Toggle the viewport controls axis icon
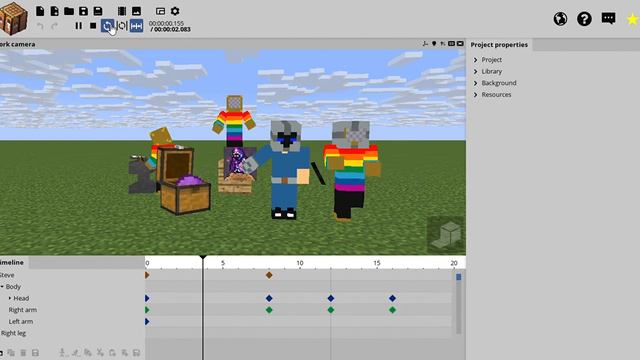The height and width of the screenshot is (360, 640). (x=425, y=44)
